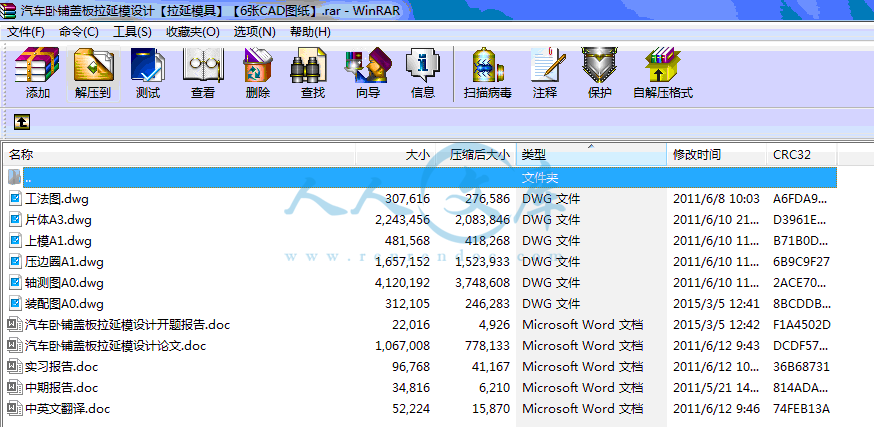This screenshot has height=427, width=874.
Task: Click CRC32 value F1A4502D
Action: point(802,324)
